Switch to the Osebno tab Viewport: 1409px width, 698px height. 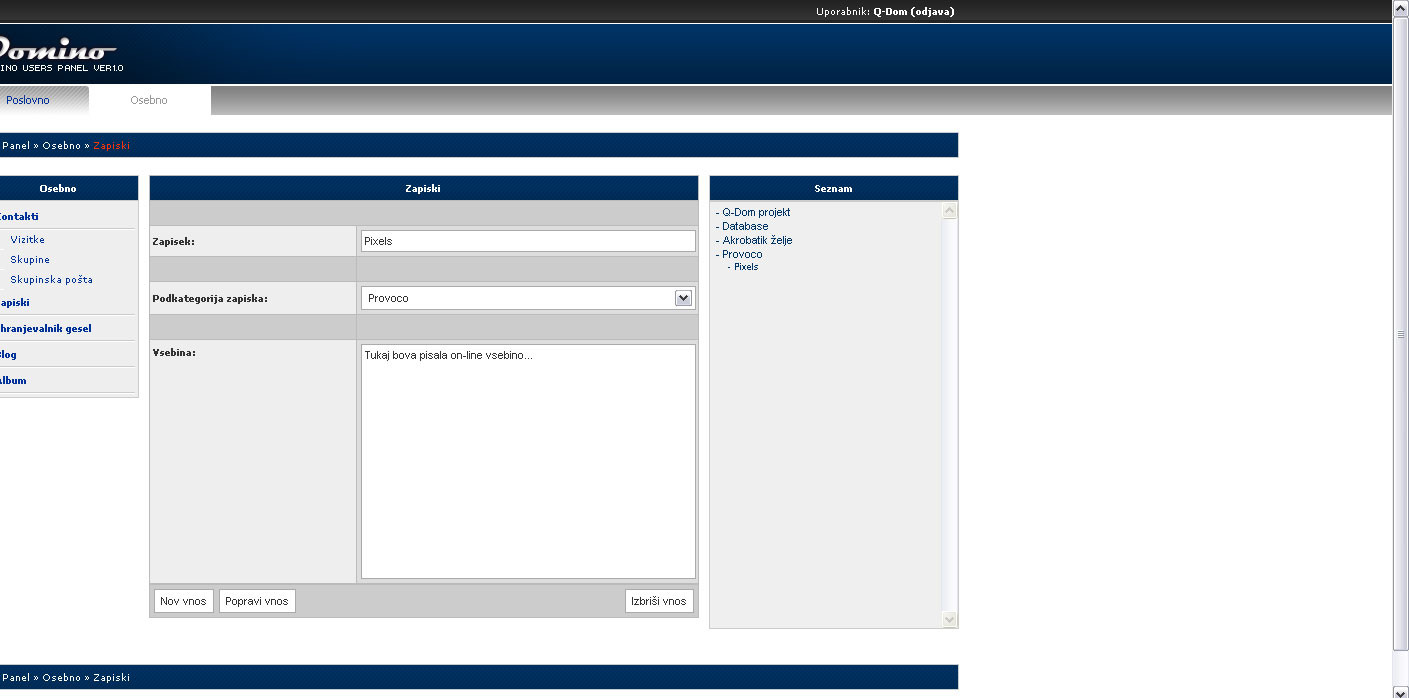click(149, 100)
